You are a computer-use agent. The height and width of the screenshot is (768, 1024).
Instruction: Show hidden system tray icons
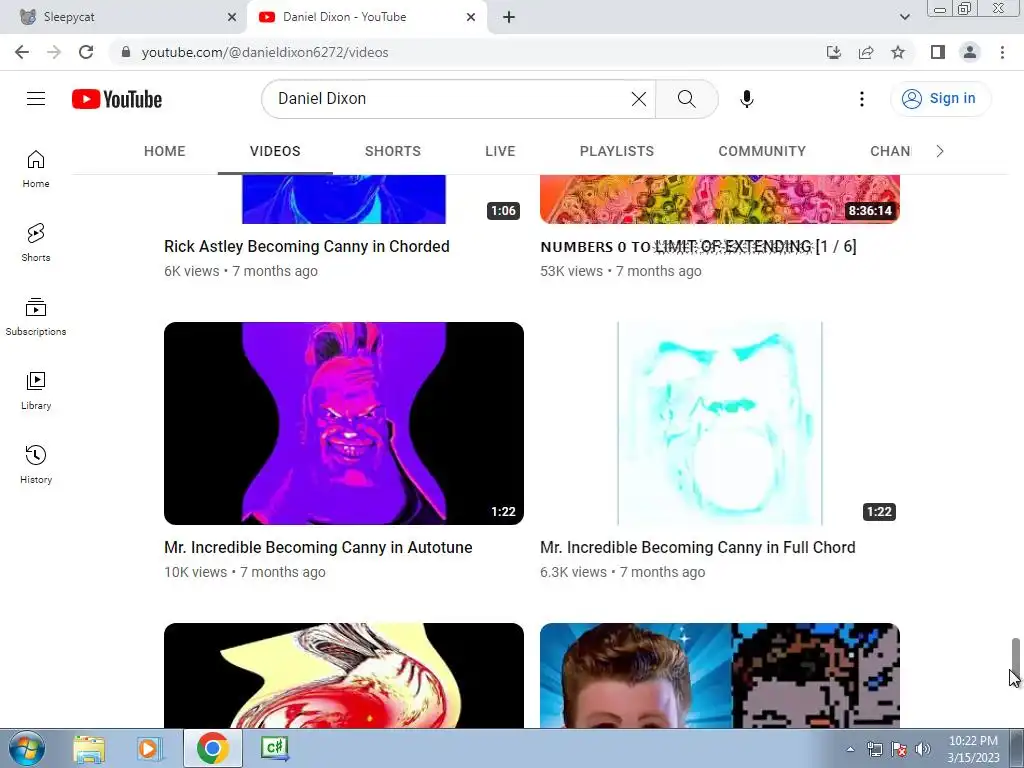coord(850,750)
